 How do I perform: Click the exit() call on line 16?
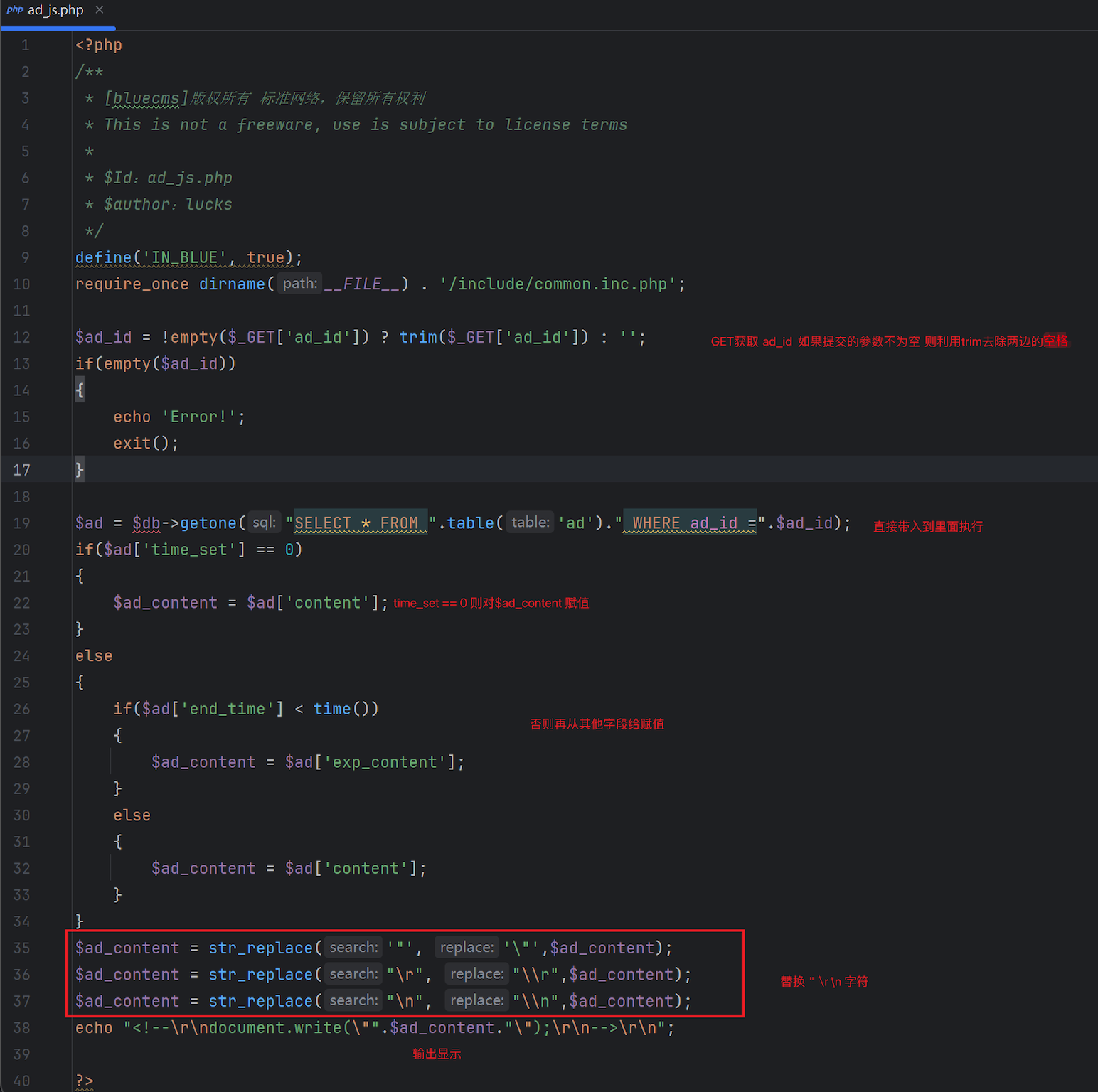click(x=146, y=444)
